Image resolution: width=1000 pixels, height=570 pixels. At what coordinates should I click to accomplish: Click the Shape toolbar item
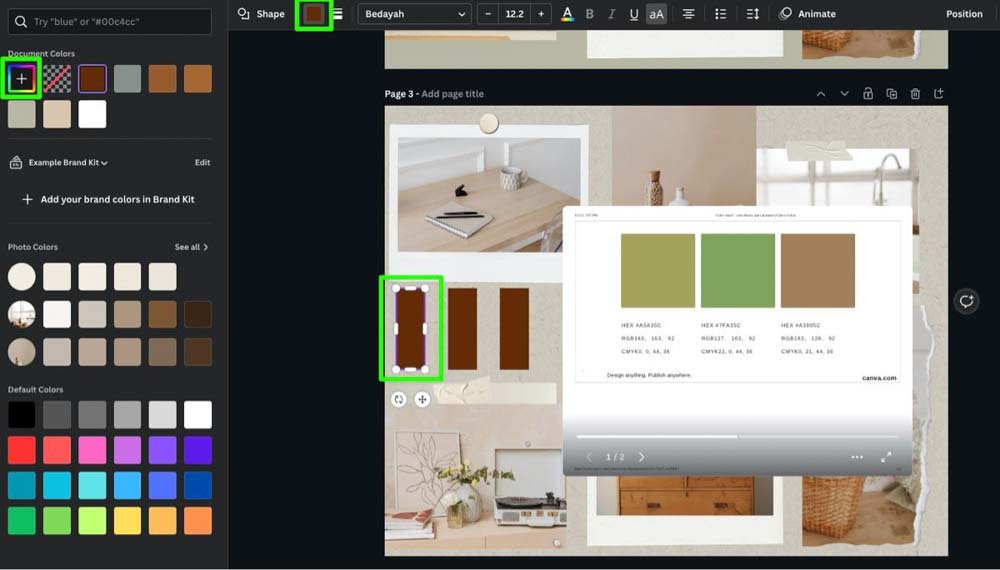261,14
